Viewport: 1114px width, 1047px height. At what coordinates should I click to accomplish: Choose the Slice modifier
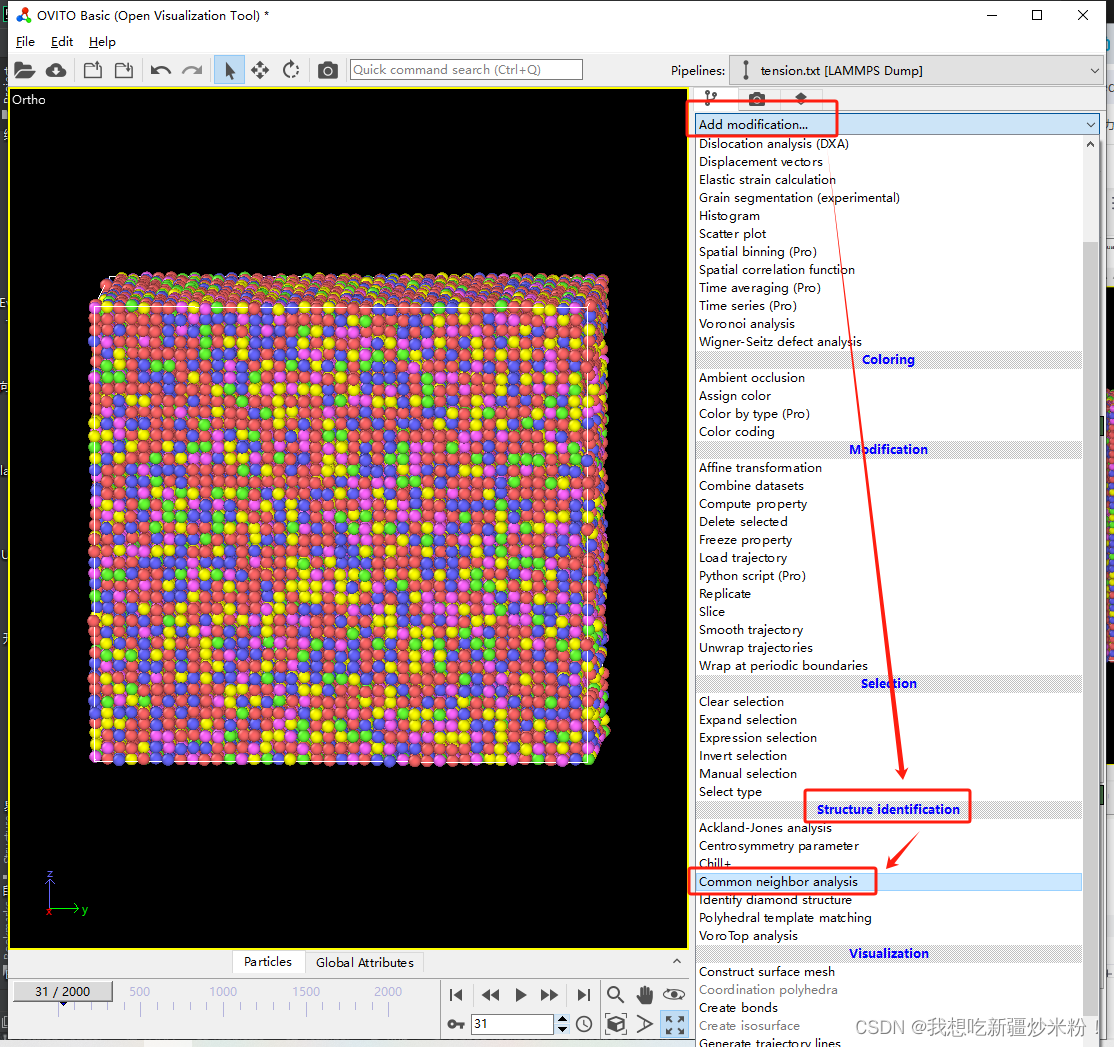tap(712, 612)
